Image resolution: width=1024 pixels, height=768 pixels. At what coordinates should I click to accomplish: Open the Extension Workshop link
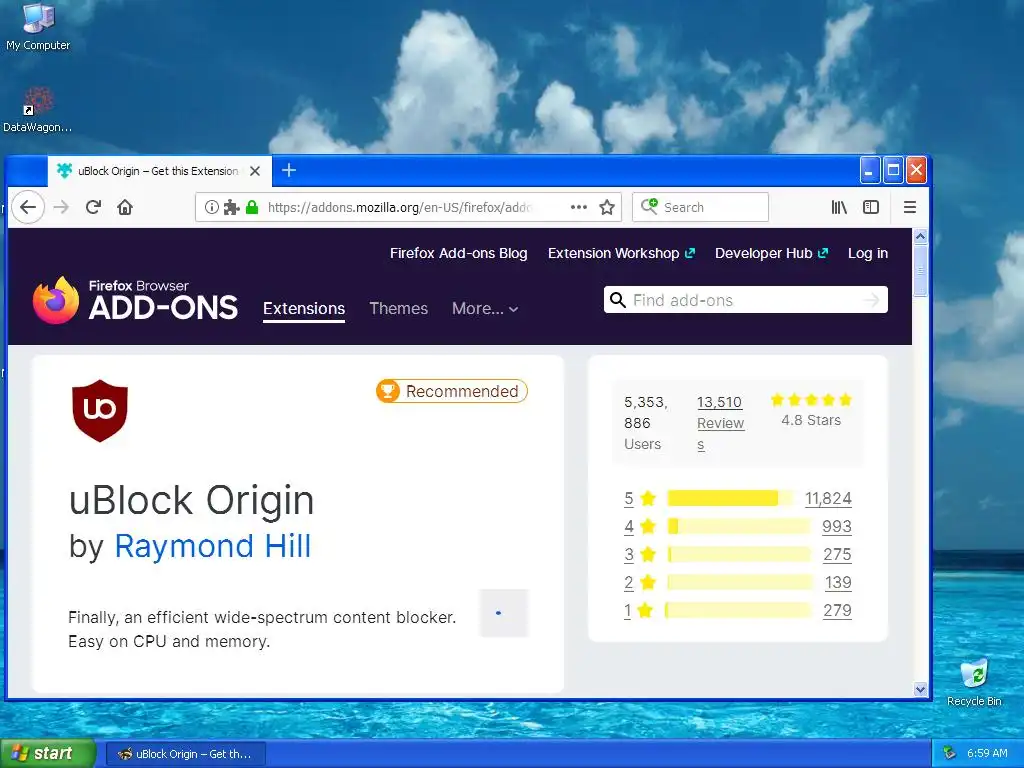(x=621, y=253)
